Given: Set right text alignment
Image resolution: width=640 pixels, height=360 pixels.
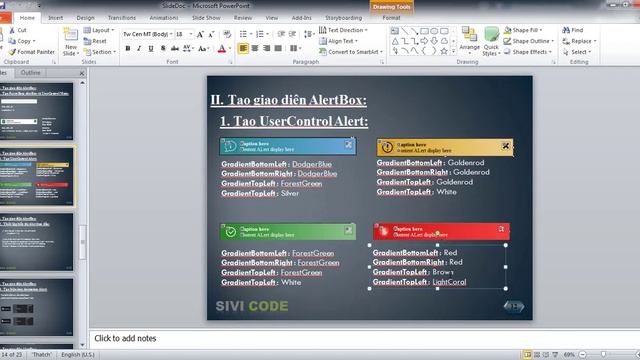Looking at the screenshot, I should coord(267,49).
